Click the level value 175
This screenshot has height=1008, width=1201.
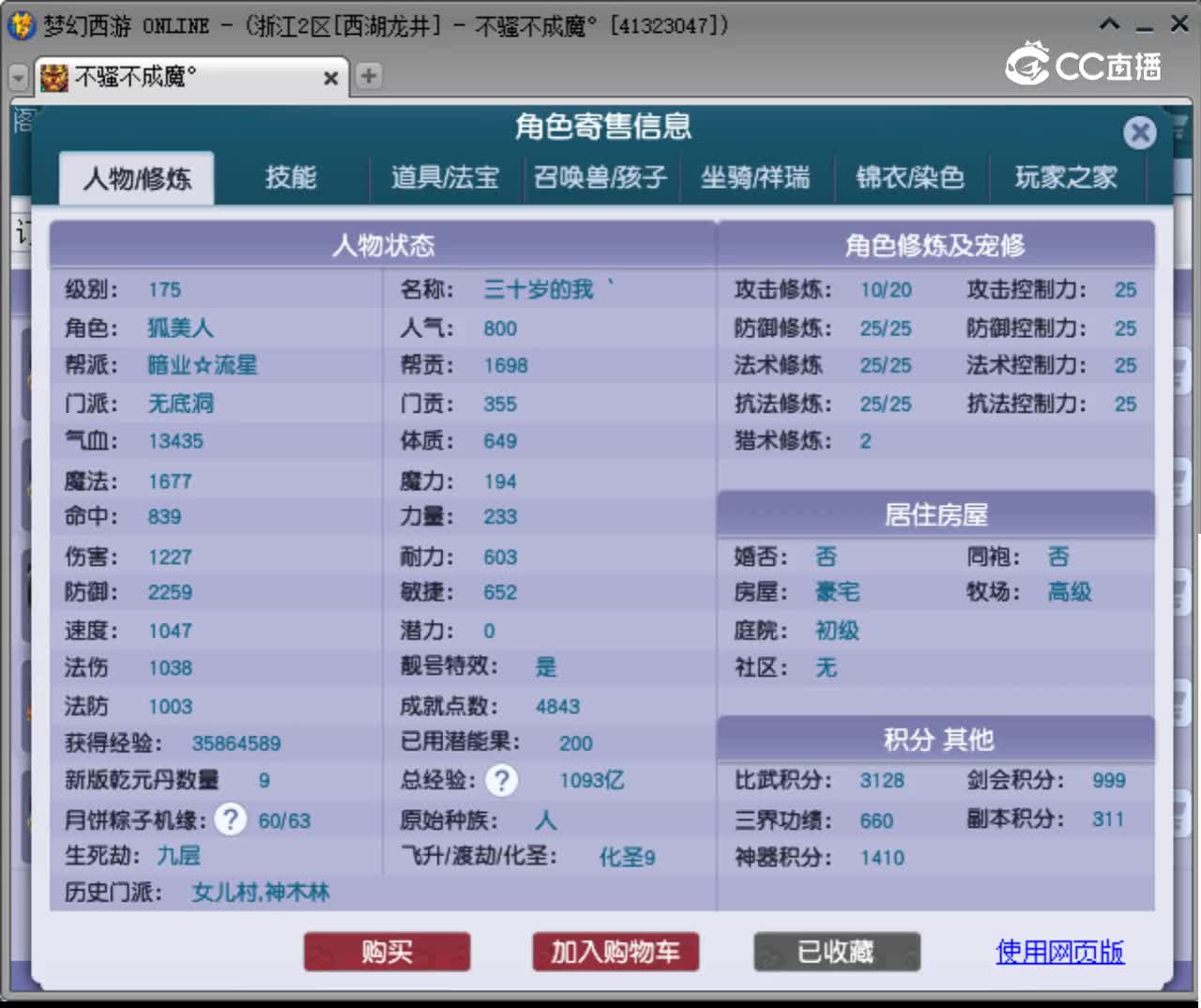pyautogui.click(x=164, y=290)
